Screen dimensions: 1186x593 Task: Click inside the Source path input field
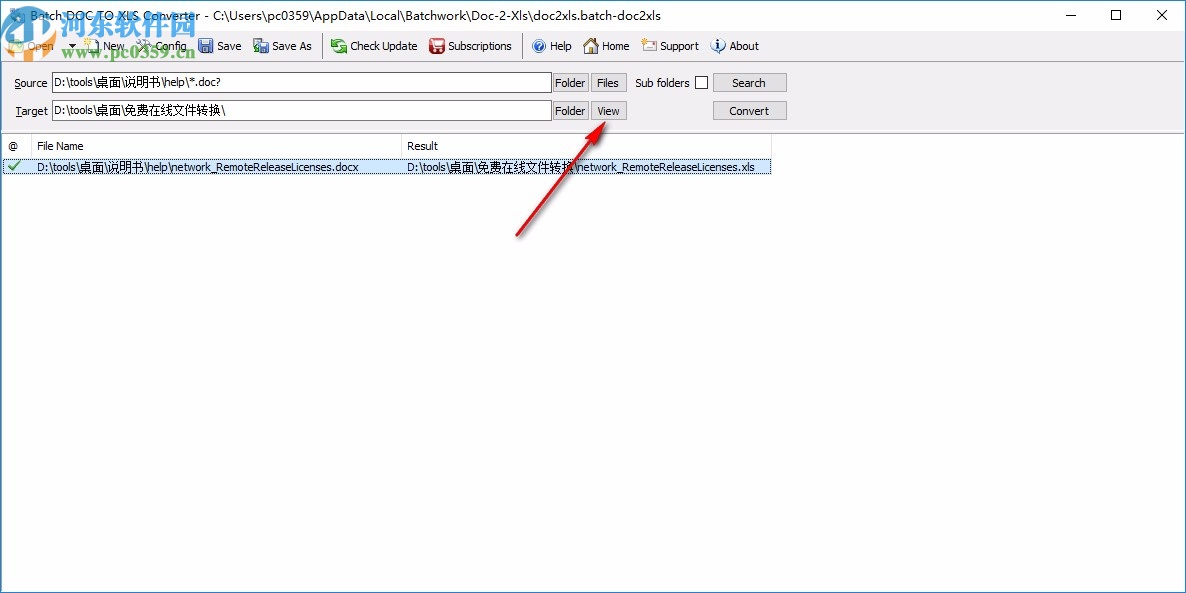(300, 82)
